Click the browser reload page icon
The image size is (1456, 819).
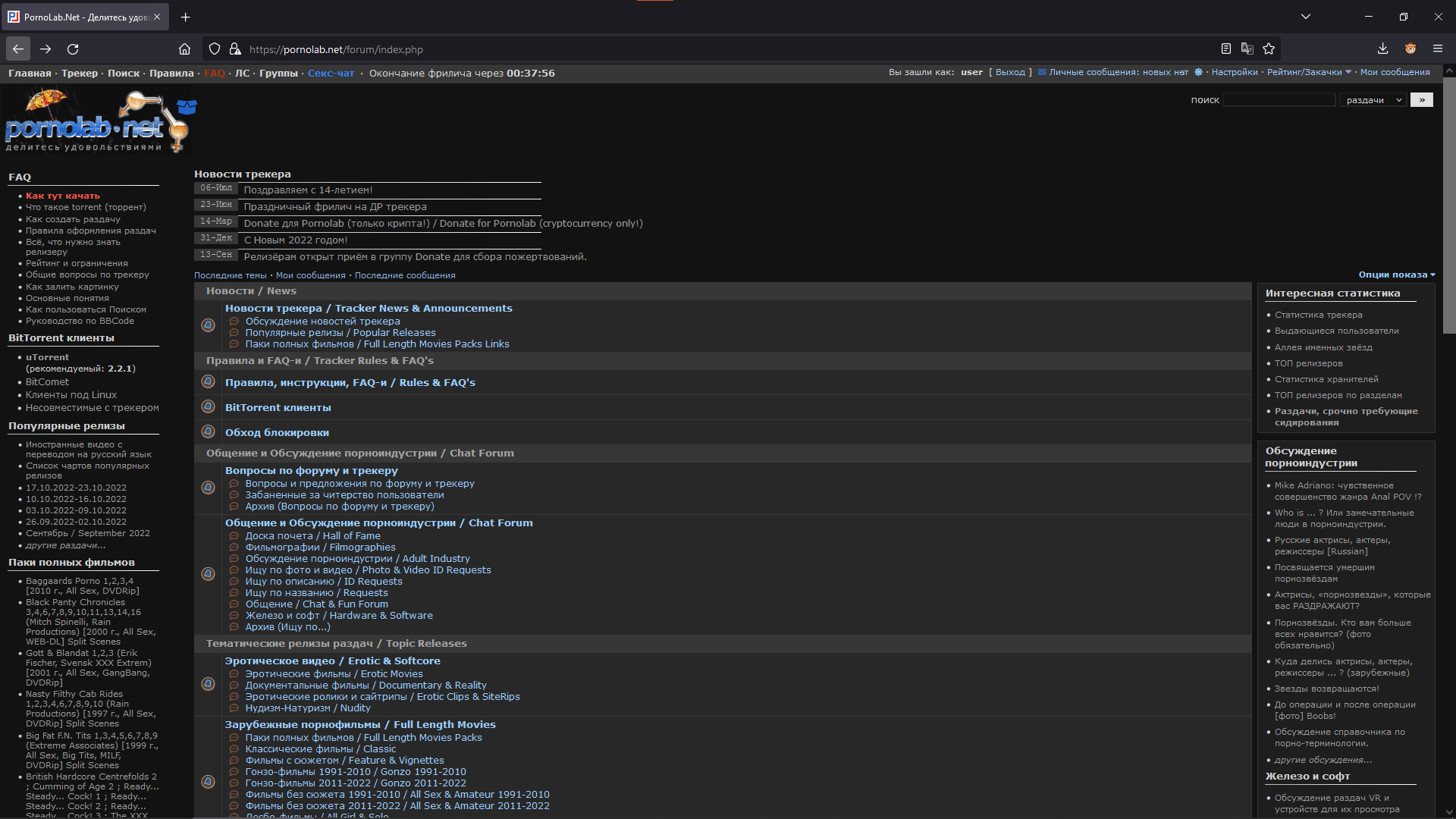coord(73,49)
